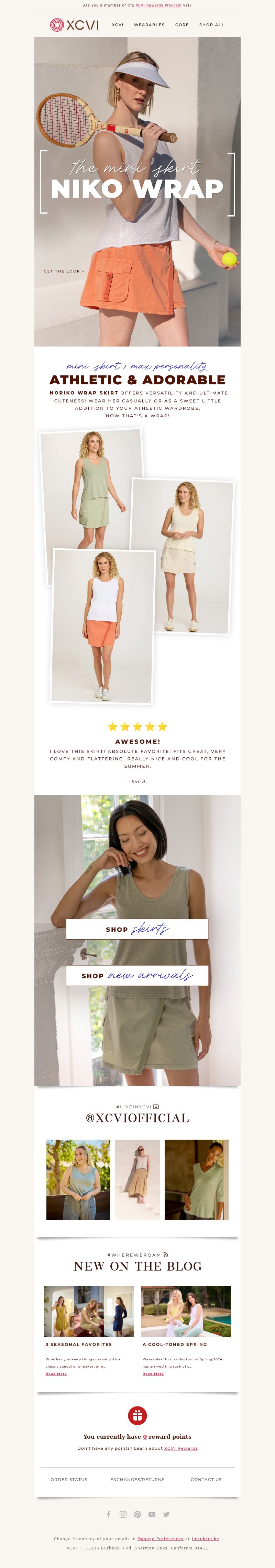Screen dimensions: 275x1568
Task: Open the YouTube icon in the footer
Action: 152,1514
